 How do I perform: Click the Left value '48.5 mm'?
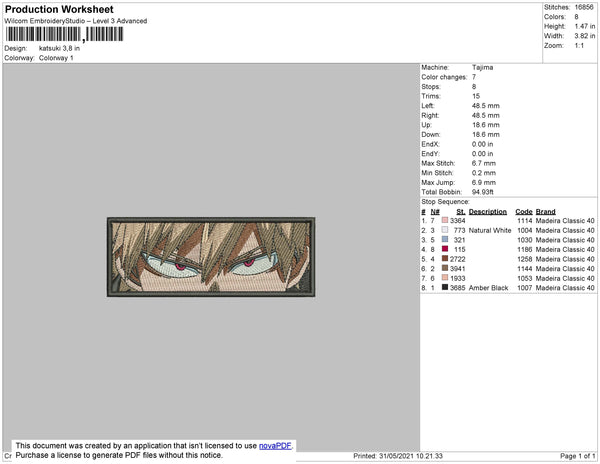click(486, 106)
